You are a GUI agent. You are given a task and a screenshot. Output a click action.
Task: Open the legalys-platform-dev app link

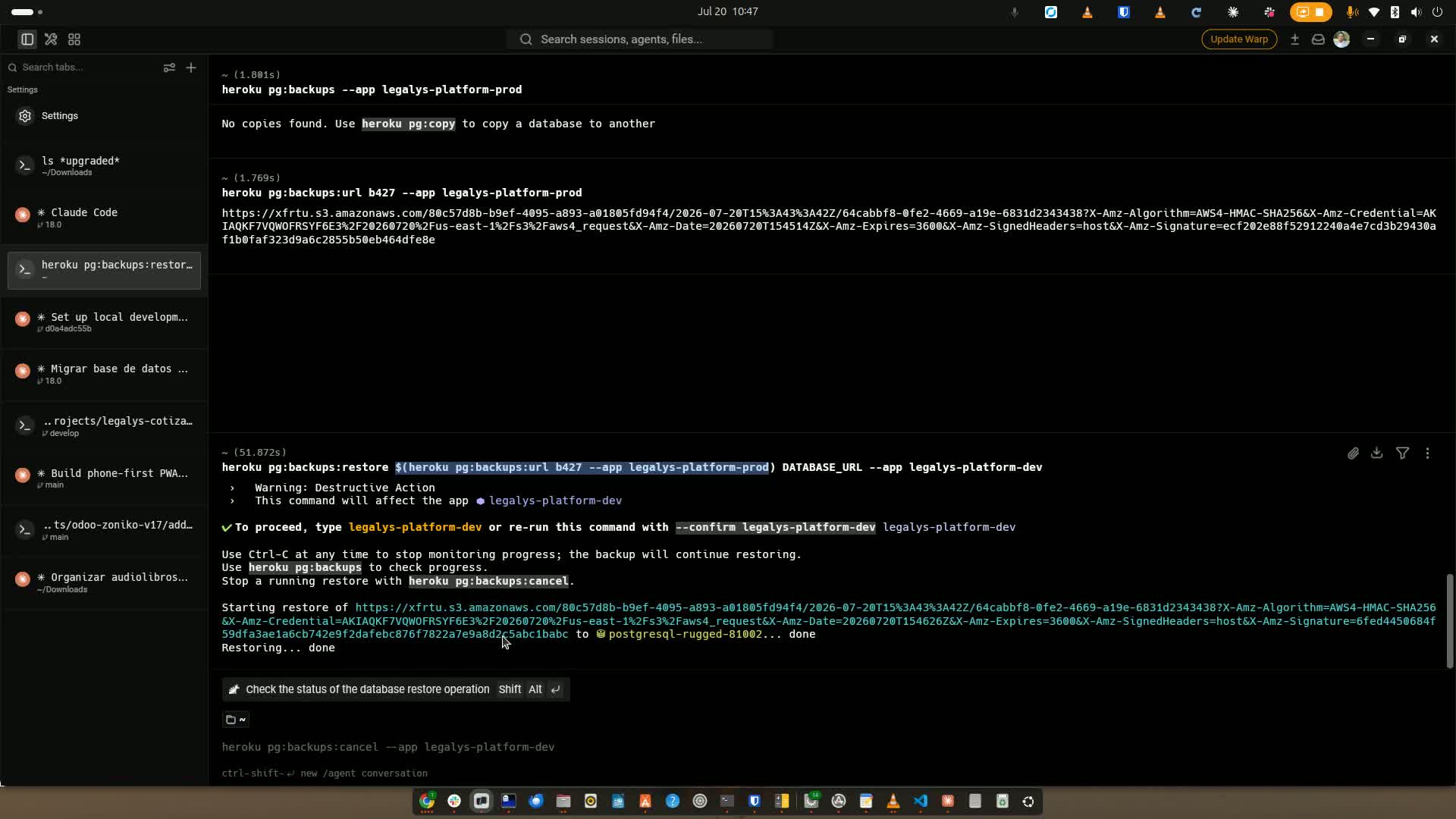[555, 500]
